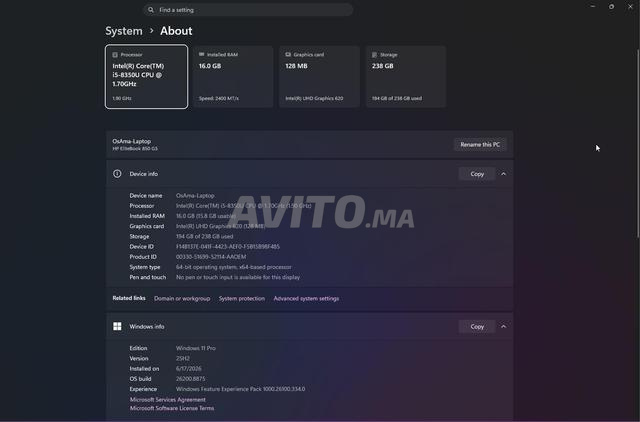This screenshot has width=640, height=422.
Task: Click the search magnifier icon
Action: click(x=151, y=10)
